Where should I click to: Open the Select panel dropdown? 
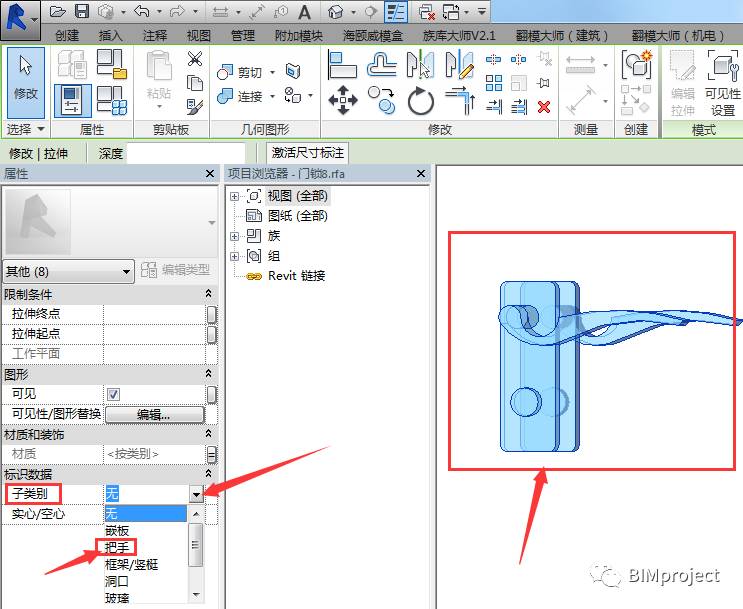click(26, 129)
